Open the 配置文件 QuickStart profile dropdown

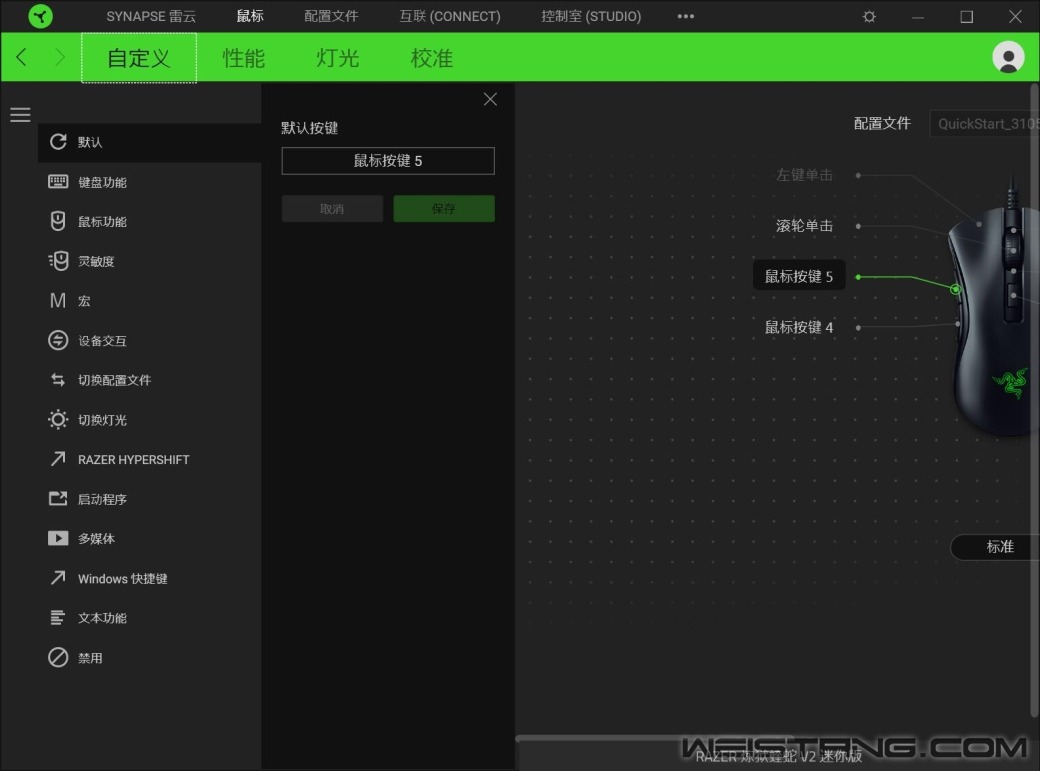point(984,123)
